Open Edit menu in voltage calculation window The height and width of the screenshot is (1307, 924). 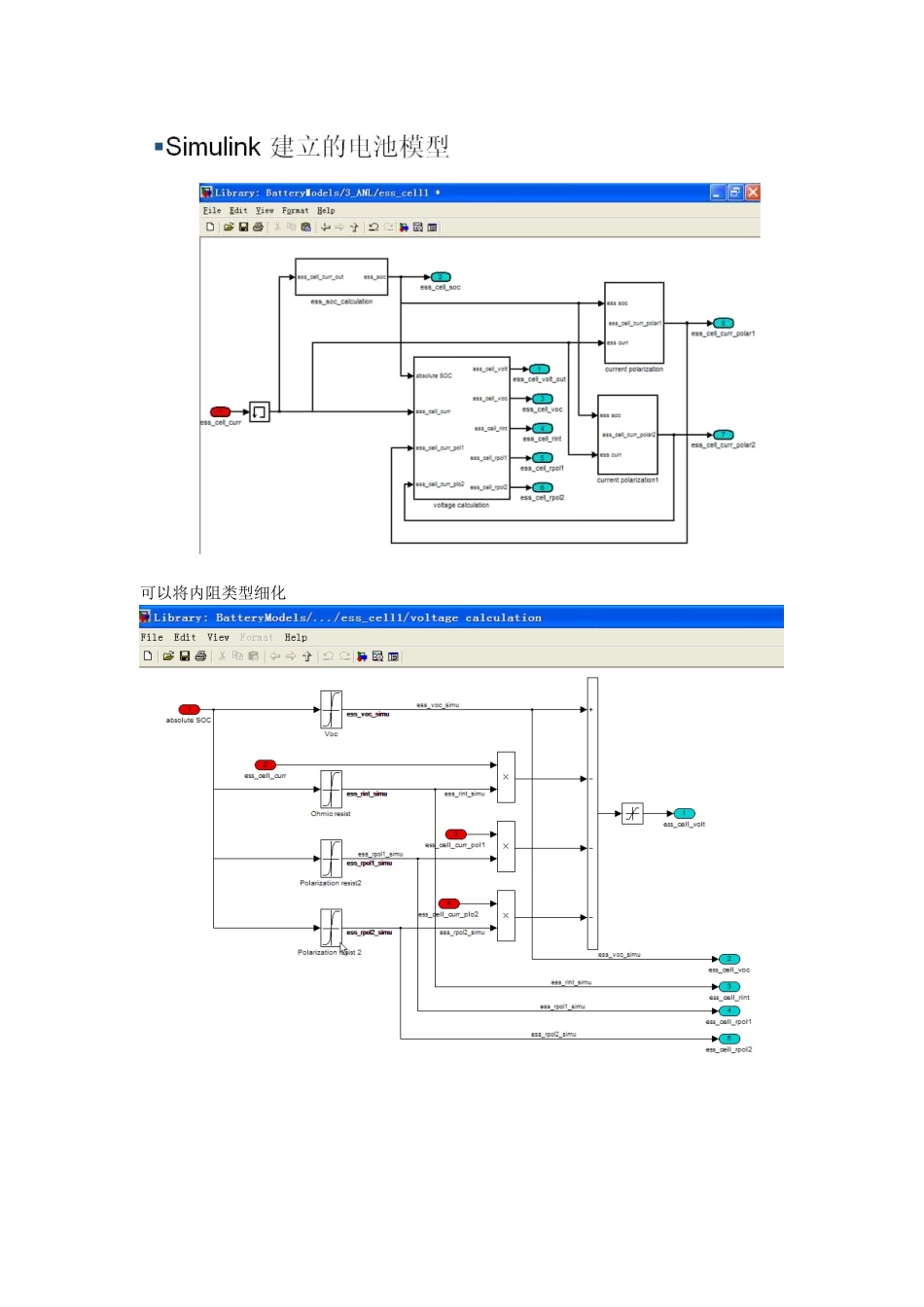point(185,638)
